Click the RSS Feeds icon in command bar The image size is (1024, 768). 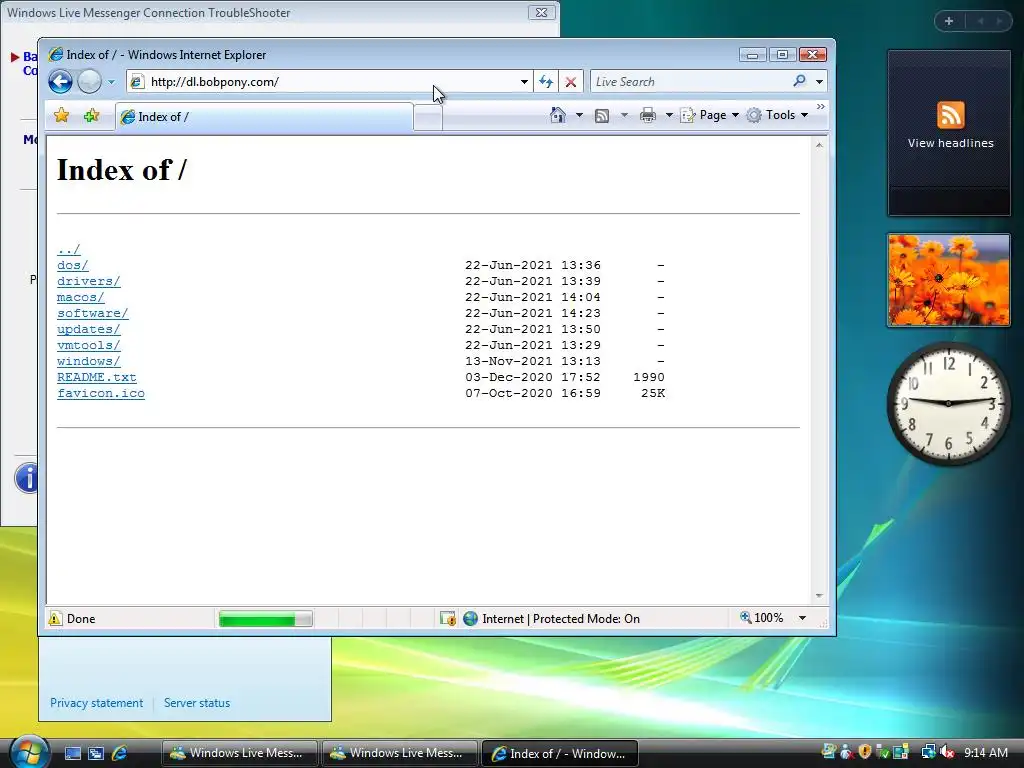tap(602, 116)
